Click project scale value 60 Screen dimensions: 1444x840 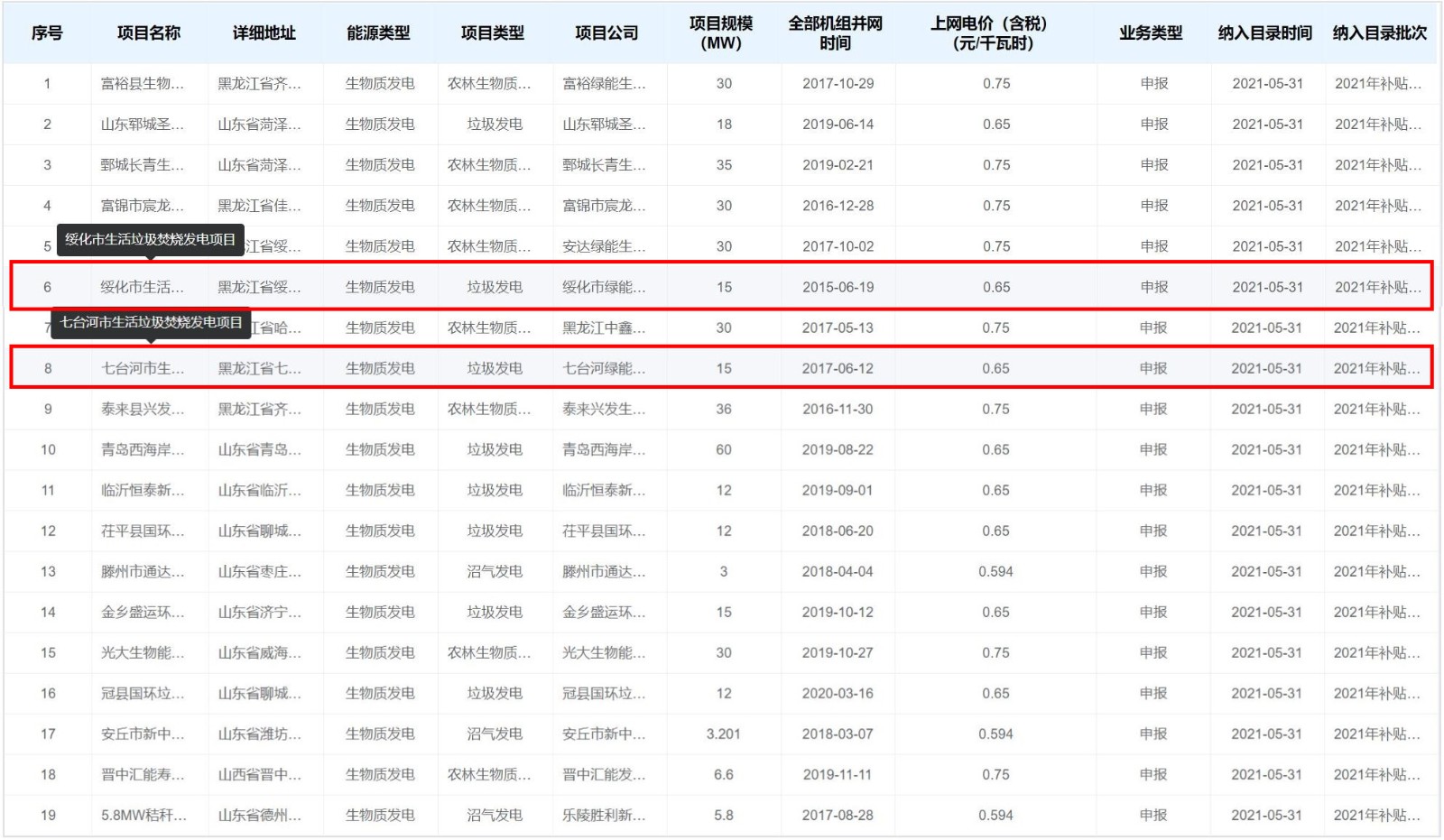(x=724, y=449)
